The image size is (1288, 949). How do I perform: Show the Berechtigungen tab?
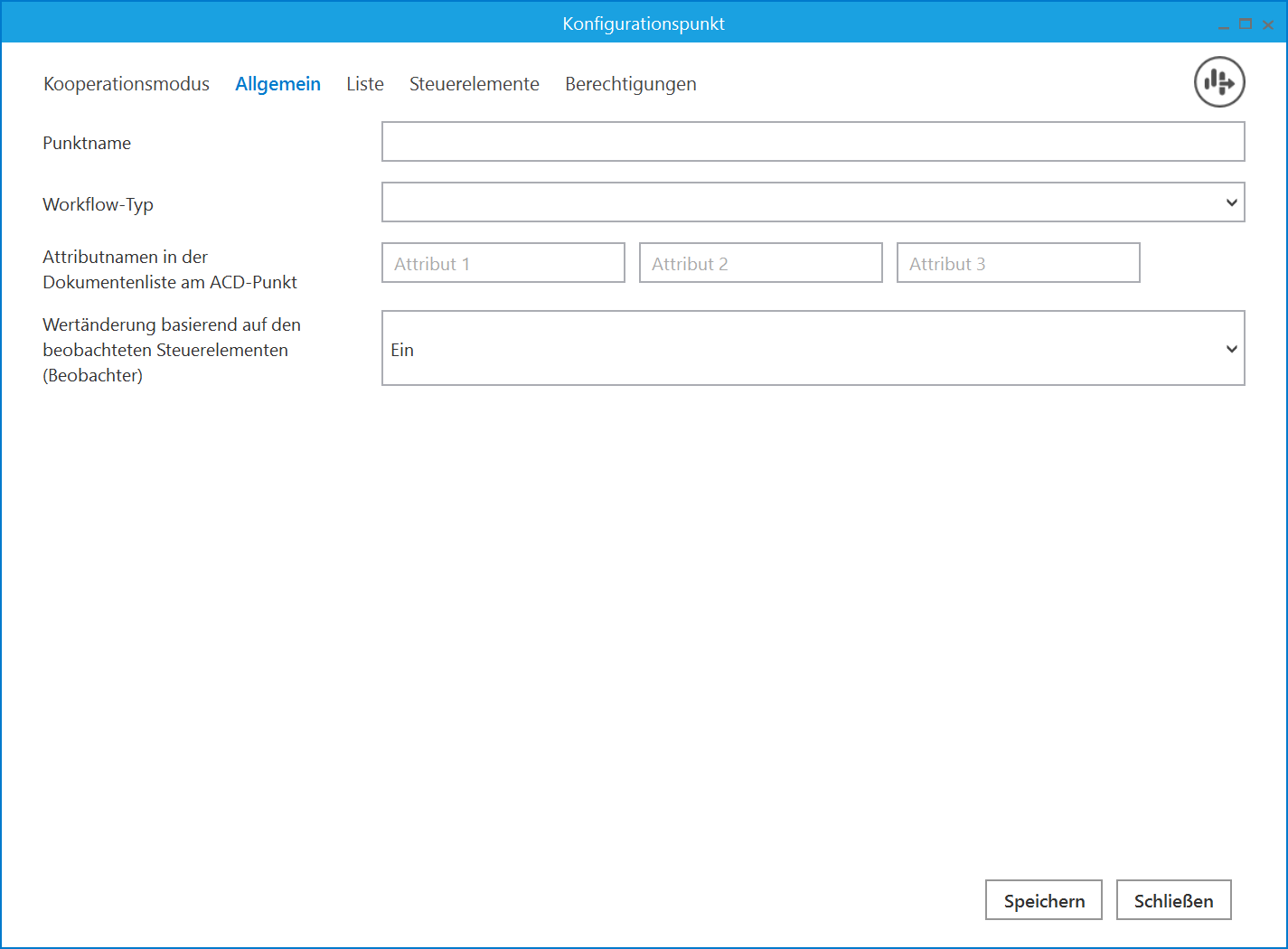pyautogui.click(x=630, y=84)
